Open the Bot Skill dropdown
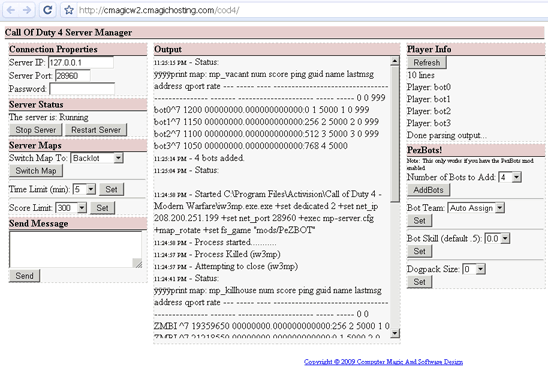The image size is (548, 370). [x=497, y=239]
